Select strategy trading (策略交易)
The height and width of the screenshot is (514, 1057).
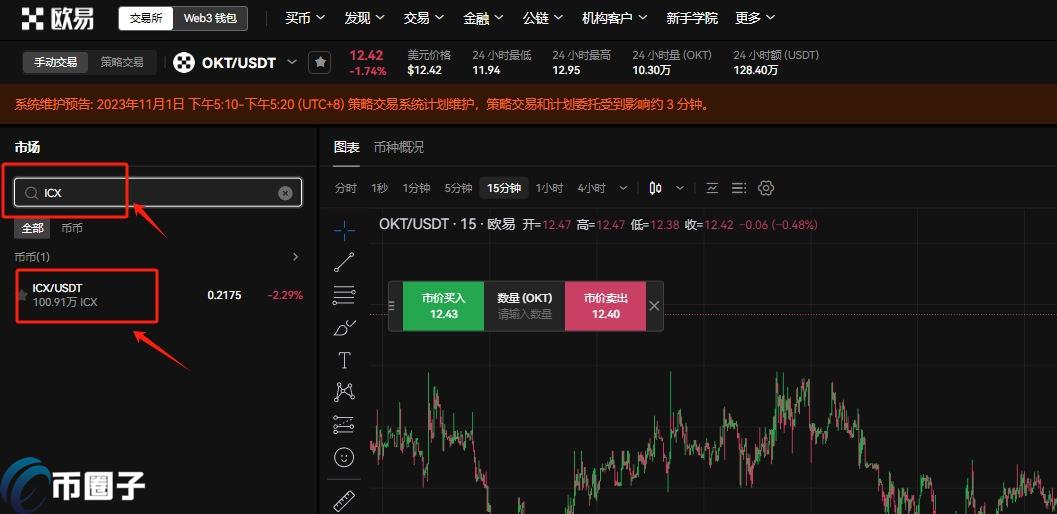[x=122, y=62]
